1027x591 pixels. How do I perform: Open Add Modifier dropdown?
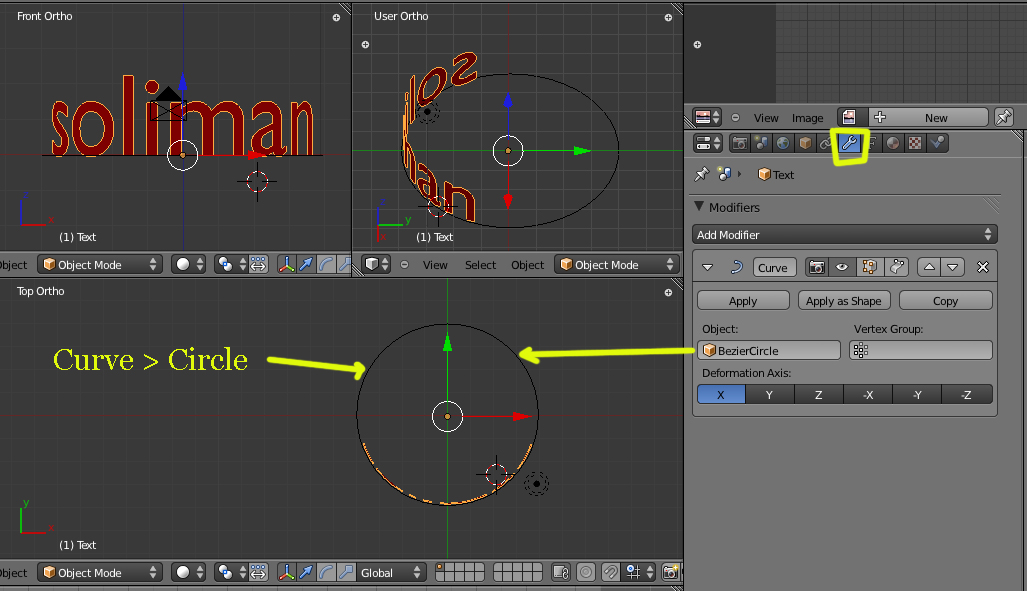point(844,235)
